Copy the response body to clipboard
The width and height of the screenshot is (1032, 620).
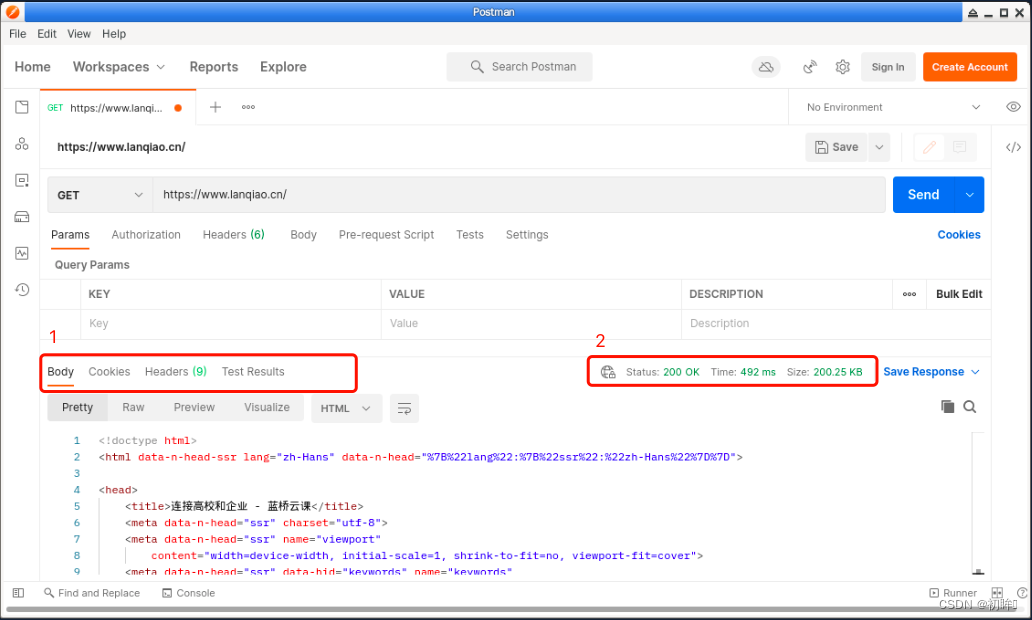(948, 407)
